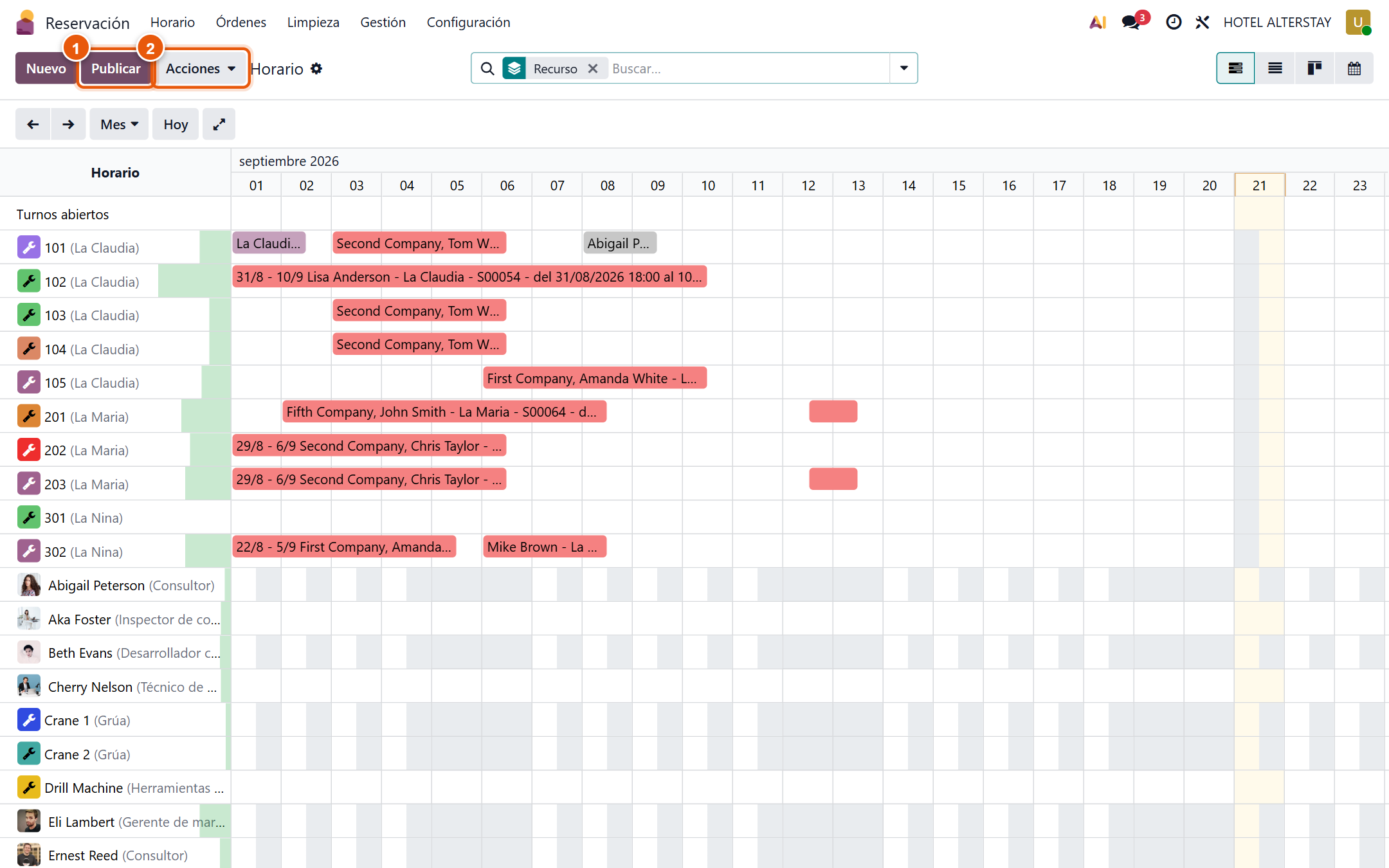
Task: Toggle the search options dropdown arrow
Action: [x=903, y=68]
